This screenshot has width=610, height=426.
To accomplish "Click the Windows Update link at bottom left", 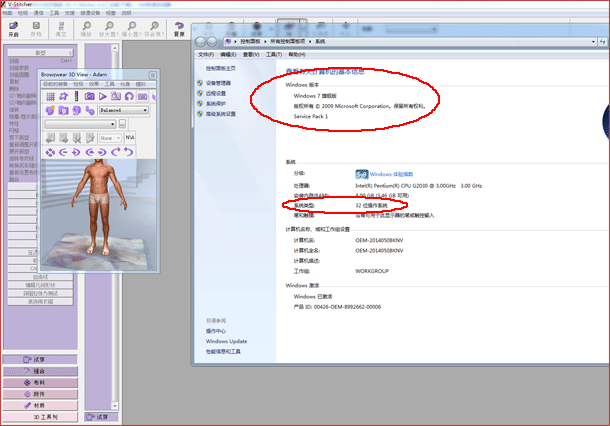I will tap(226, 341).
